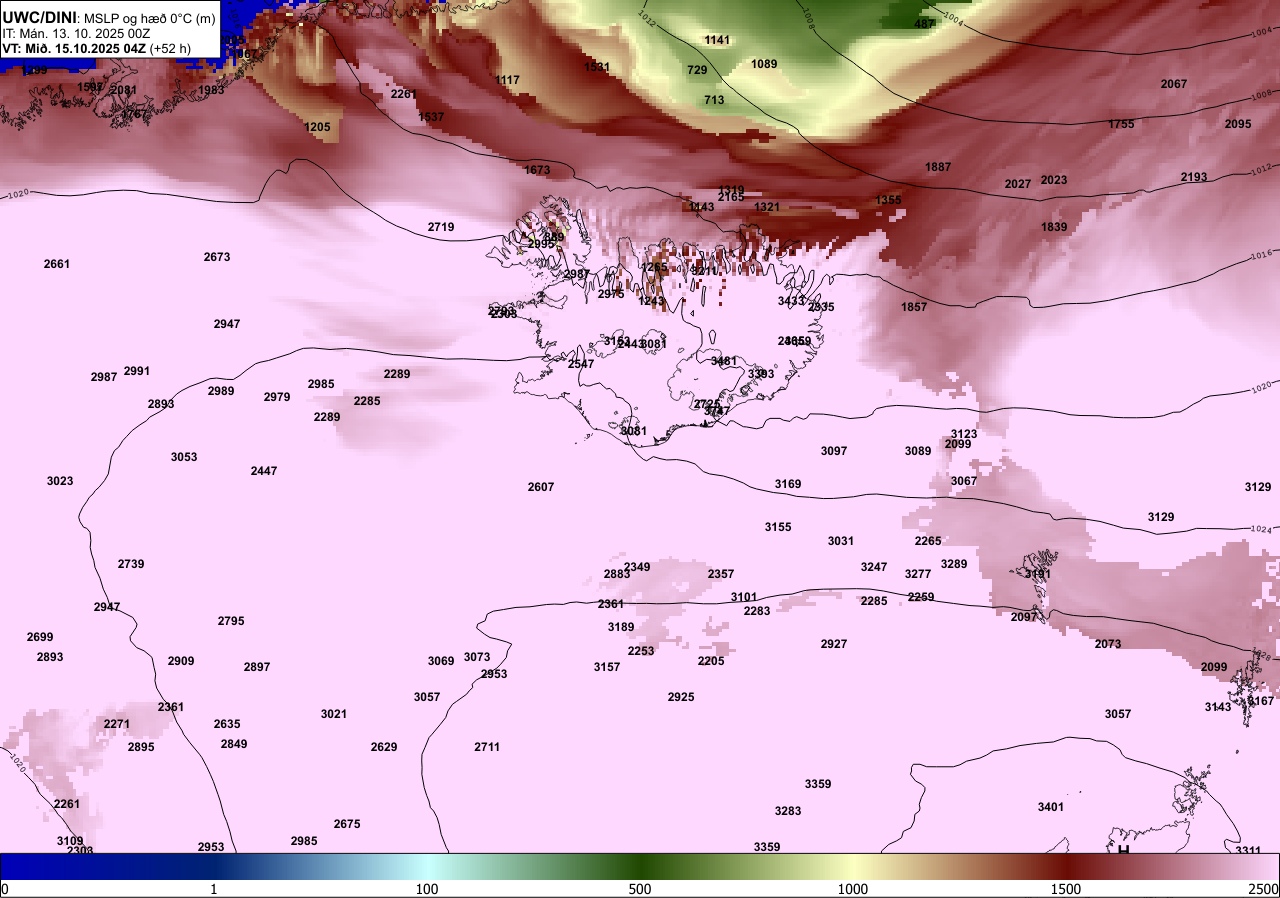Click the height value 2897
This screenshot has height=898, width=1280.
pyautogui.click(x=257, y=667)
